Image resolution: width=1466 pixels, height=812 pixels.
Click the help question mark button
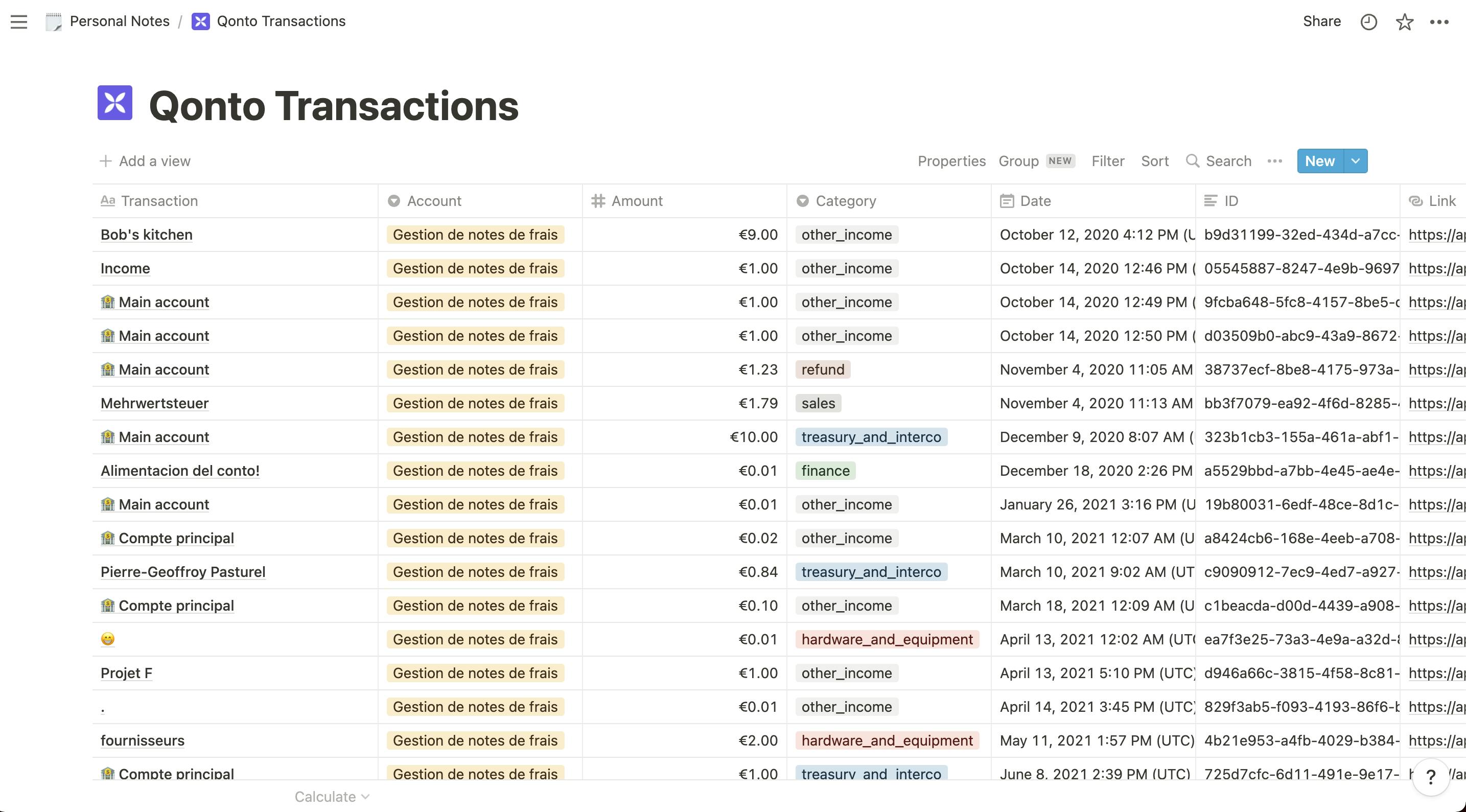(x=1431, y=777)
